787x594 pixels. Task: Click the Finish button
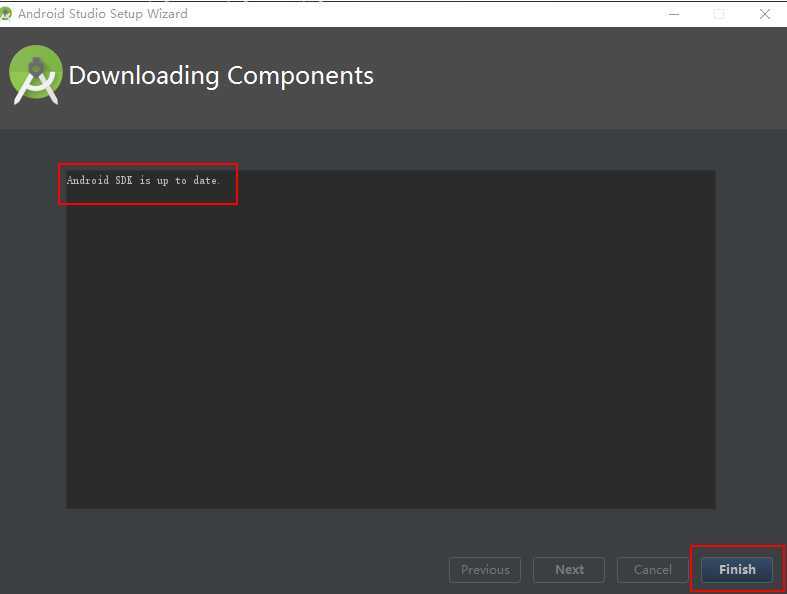pos(737,569)
